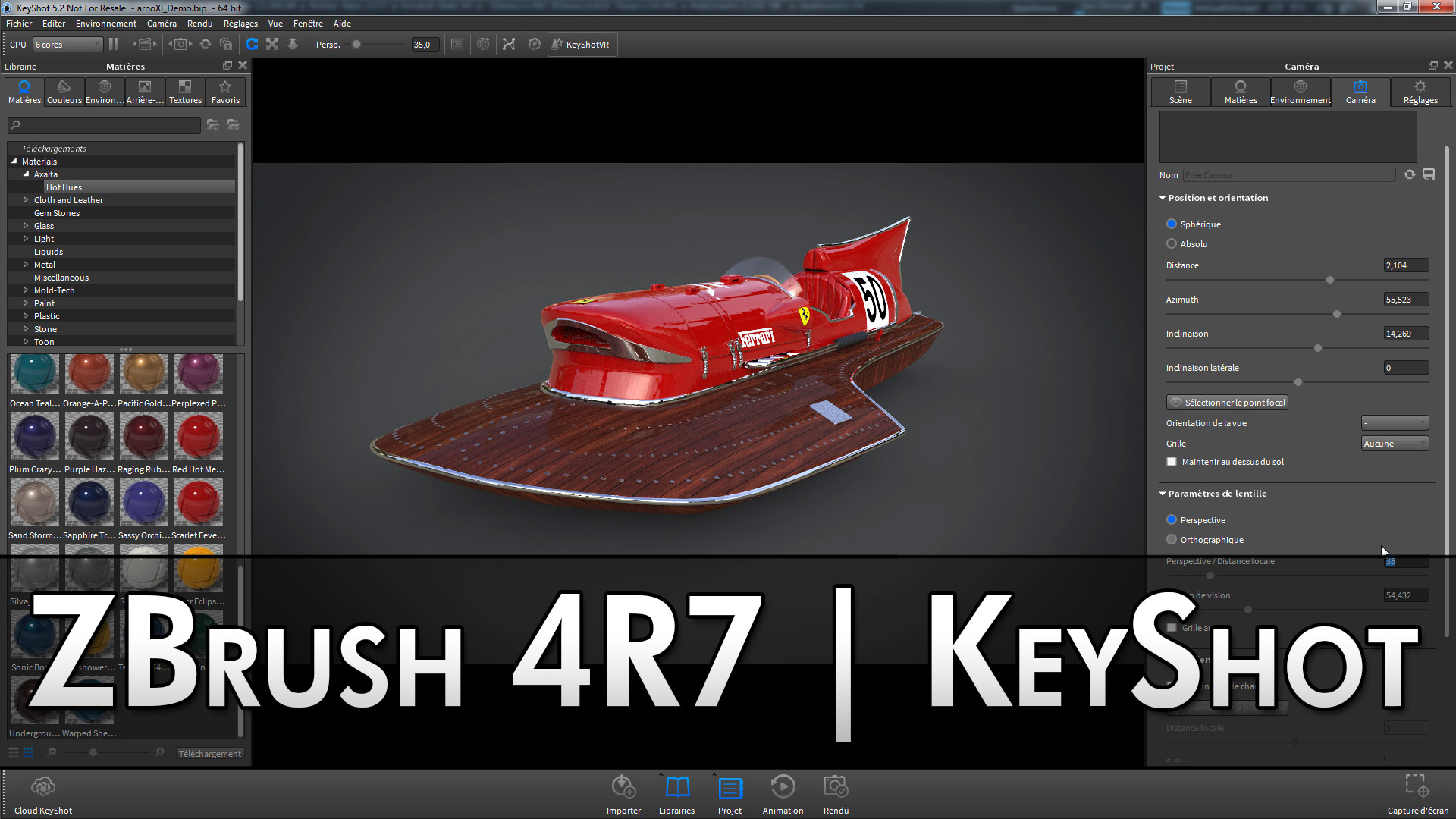Viewport: 1456px width, 819px height.
Task: Select the Perspective lens option
Action: 1172,519
